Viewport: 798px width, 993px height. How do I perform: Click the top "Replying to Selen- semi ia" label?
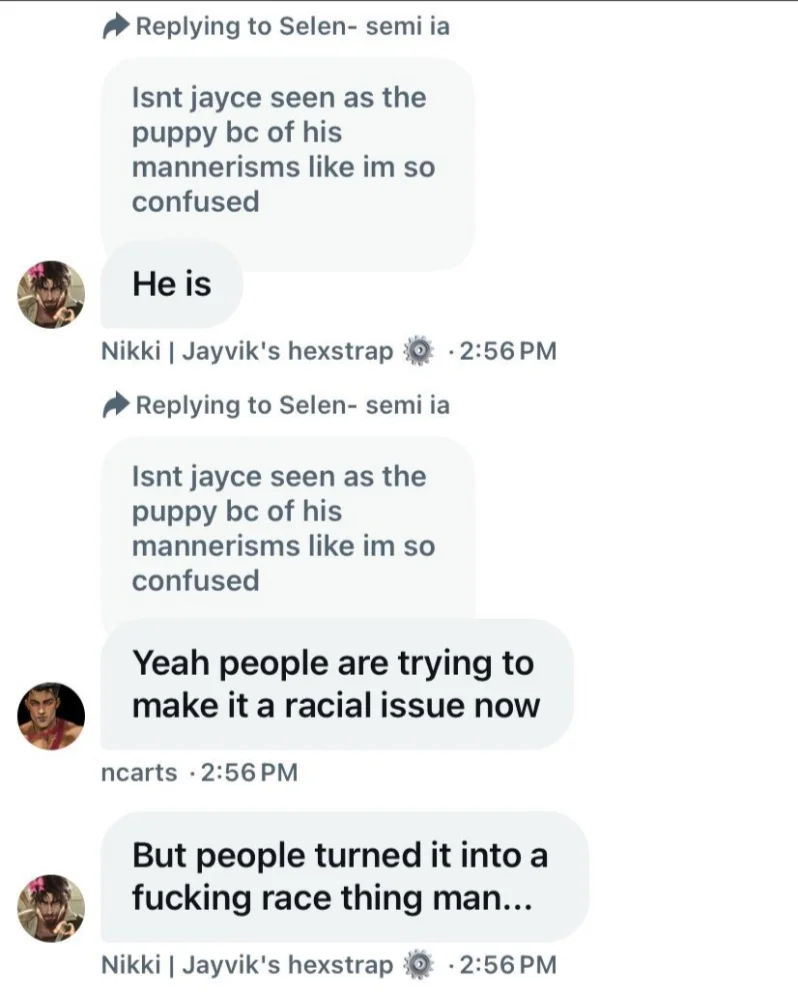(x=293, y=27)
